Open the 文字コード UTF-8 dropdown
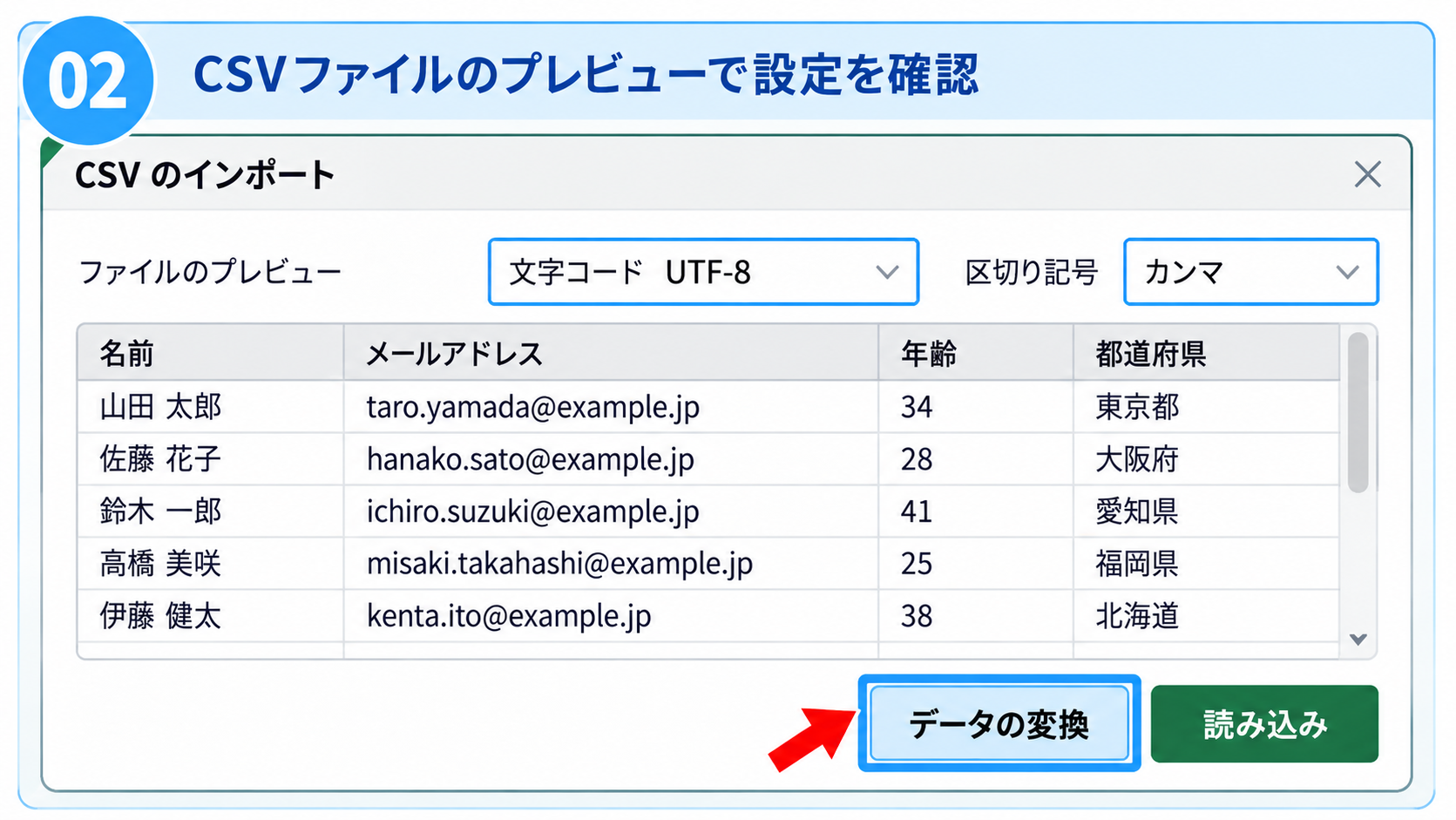This screenshot has width=1456, height=820. 703,272
